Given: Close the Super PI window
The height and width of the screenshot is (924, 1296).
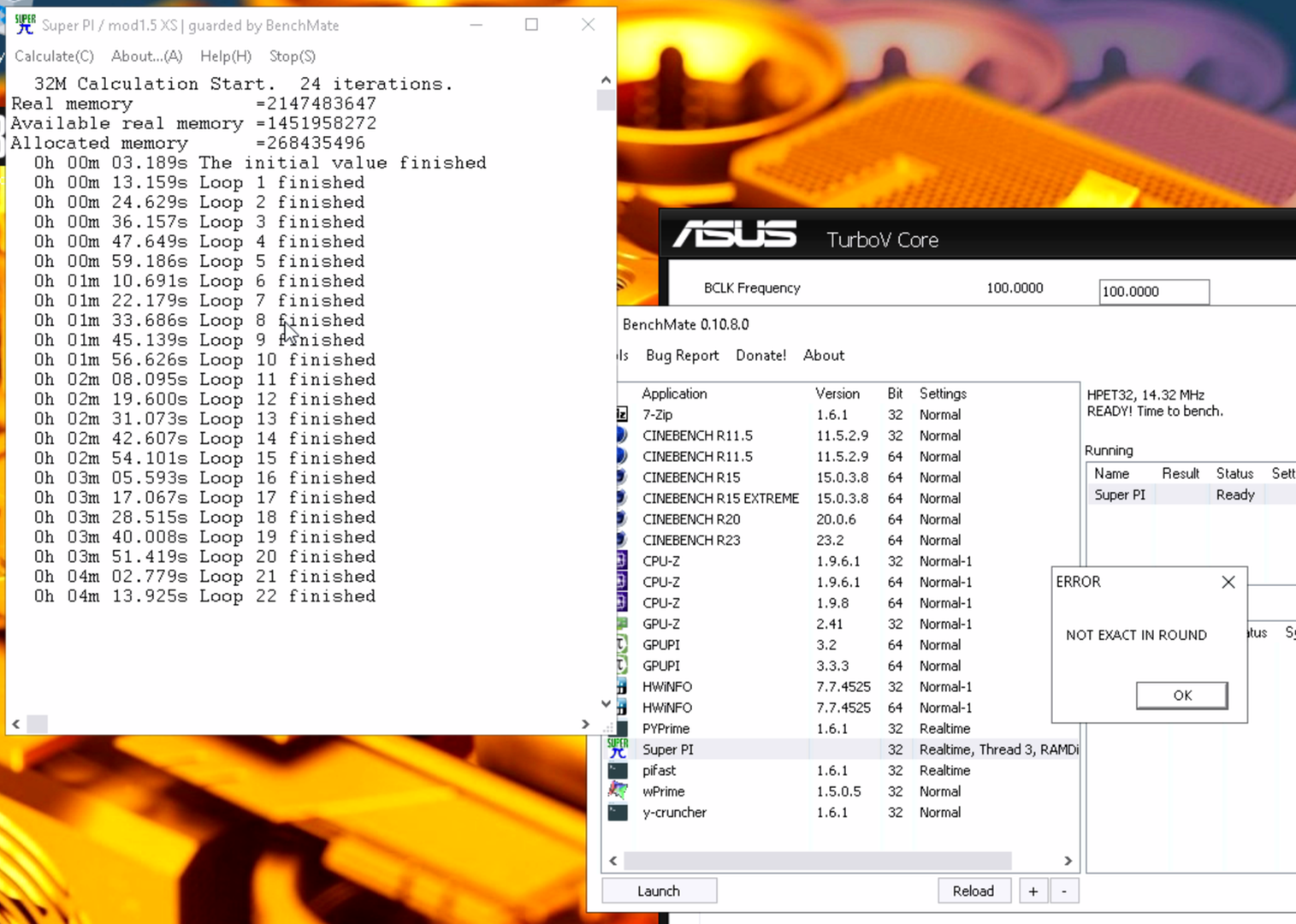Looking at the screenshot, I should tap(588, 25).
